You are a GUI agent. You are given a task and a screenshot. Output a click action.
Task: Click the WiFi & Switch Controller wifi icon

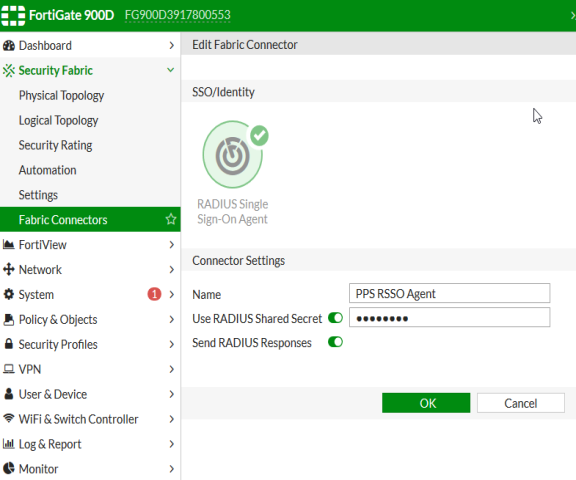(9, 418)
